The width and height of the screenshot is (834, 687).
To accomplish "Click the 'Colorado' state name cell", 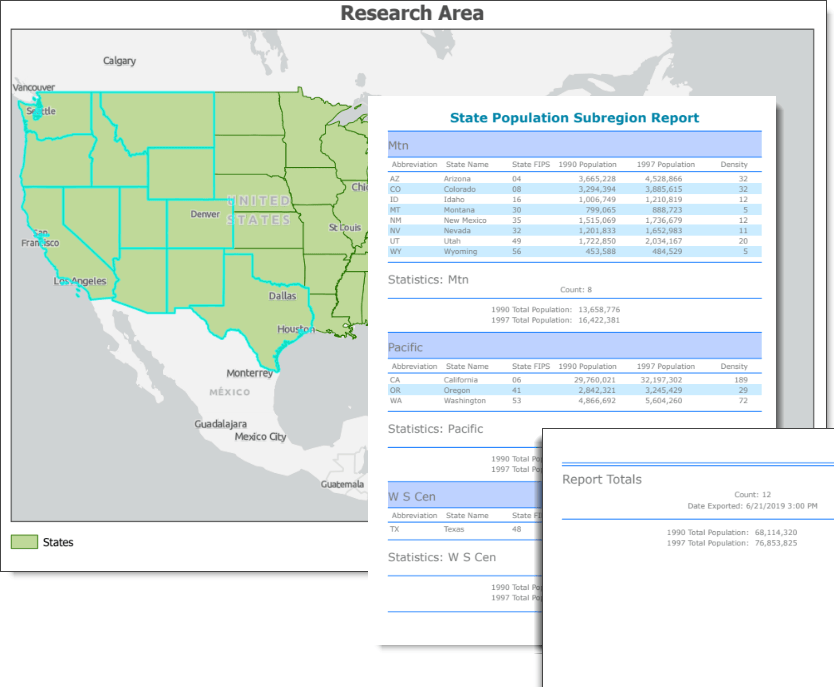I will 460,189.
